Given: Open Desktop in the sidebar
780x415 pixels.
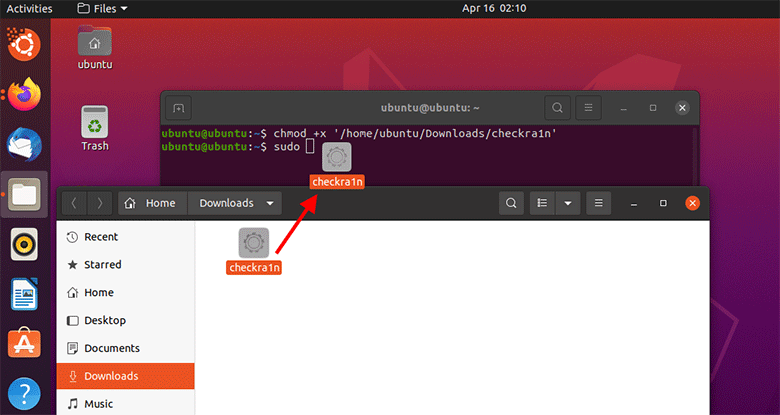Looking at the screenshot, I should click(x=125, y=320).
